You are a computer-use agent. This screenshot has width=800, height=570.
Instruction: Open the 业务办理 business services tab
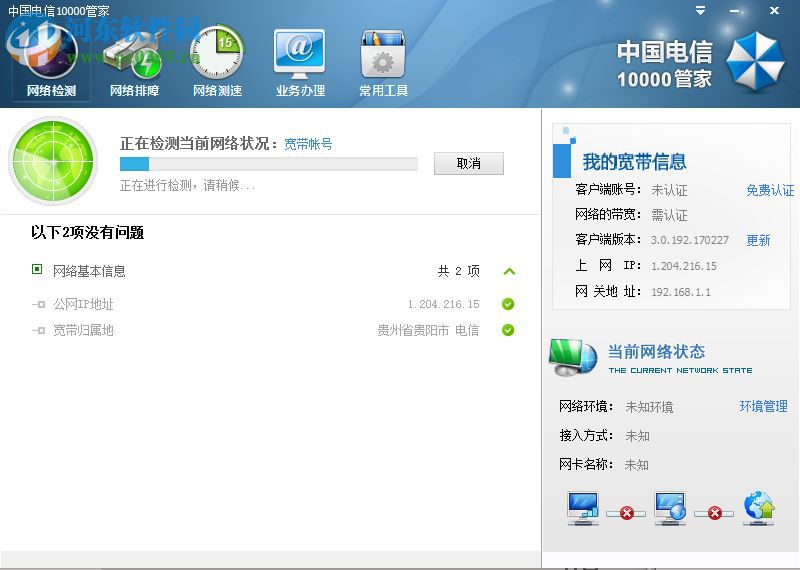[300, 63]
